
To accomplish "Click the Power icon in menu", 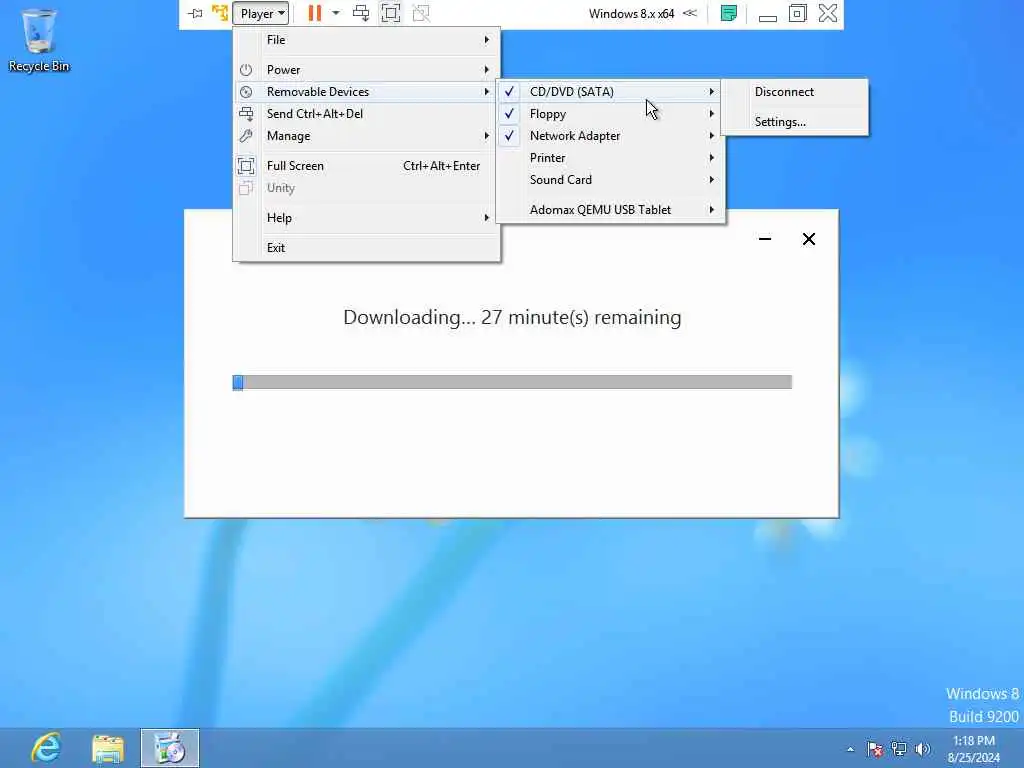I will pyautogui.click(x=246, y=70).
